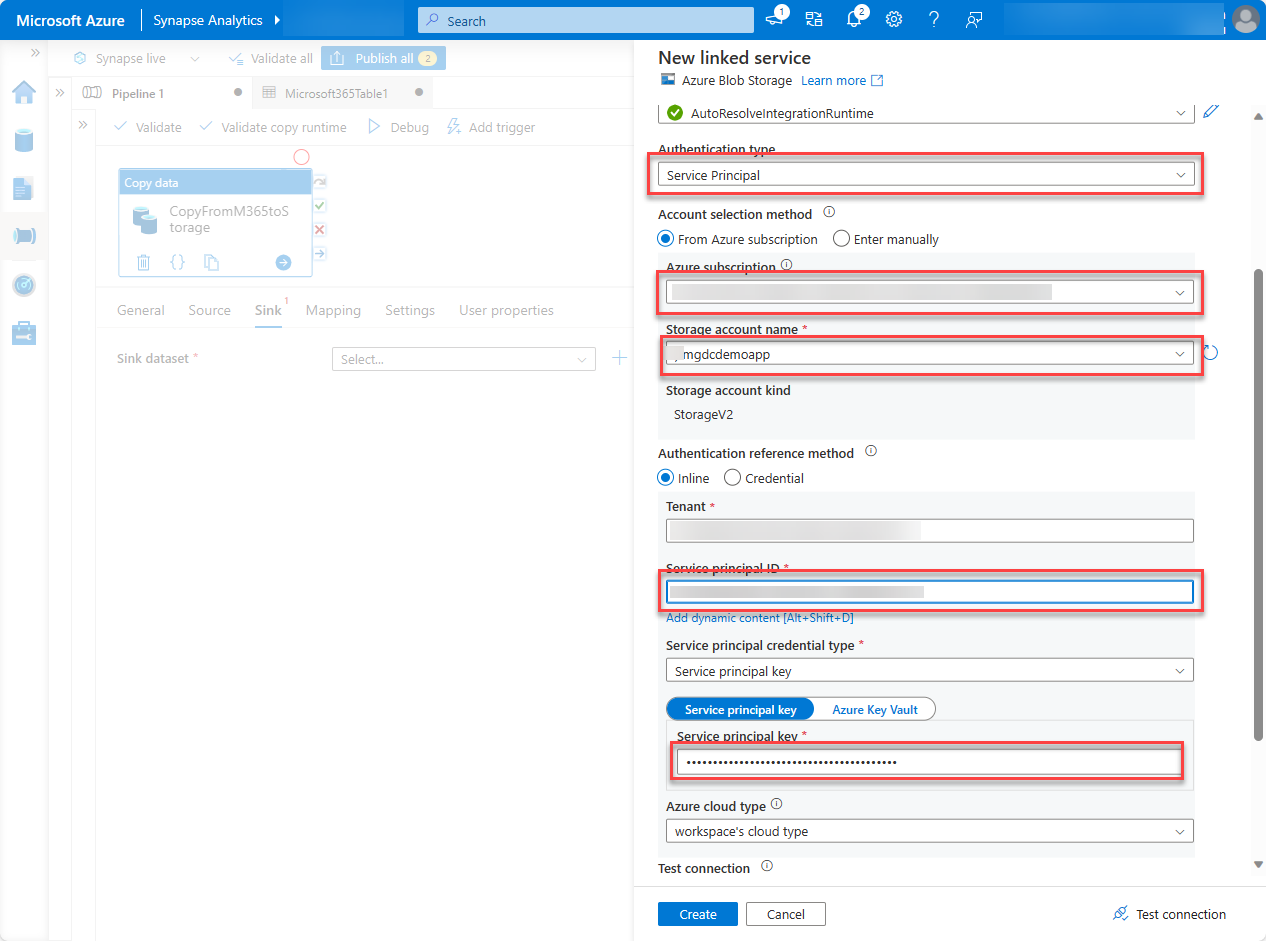Click the Add dynamic content link

pos(759,617)
